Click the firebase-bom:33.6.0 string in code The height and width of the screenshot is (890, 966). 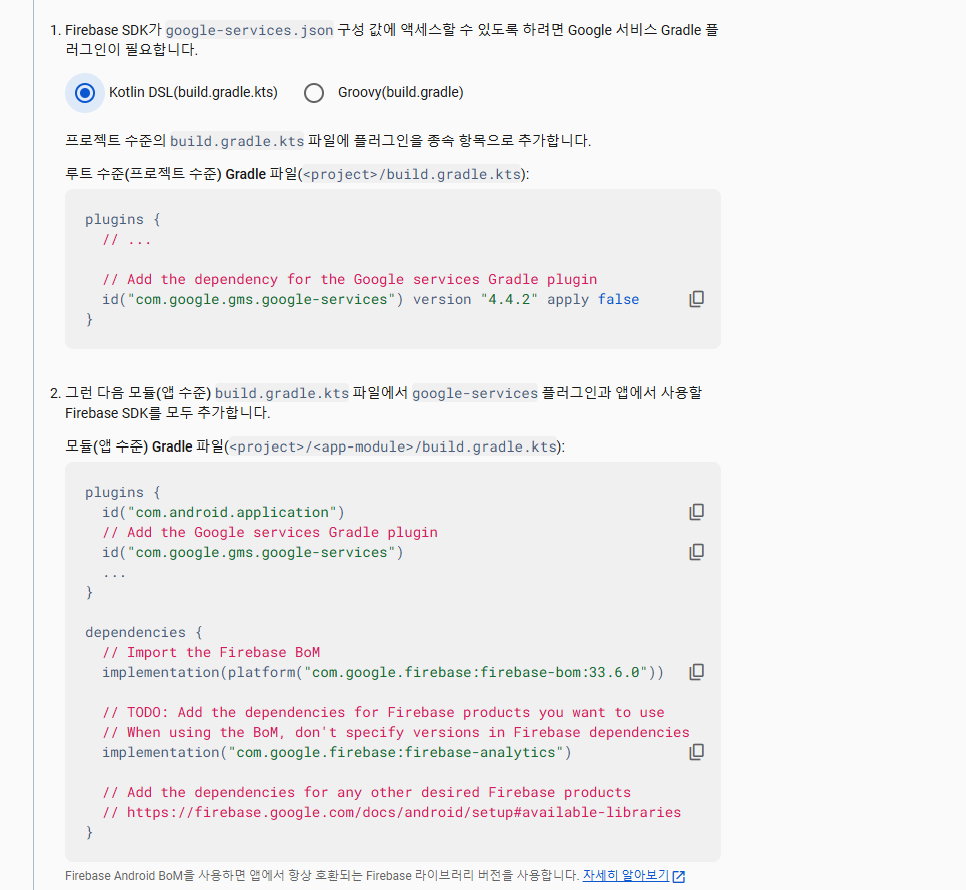pos(476,673)
